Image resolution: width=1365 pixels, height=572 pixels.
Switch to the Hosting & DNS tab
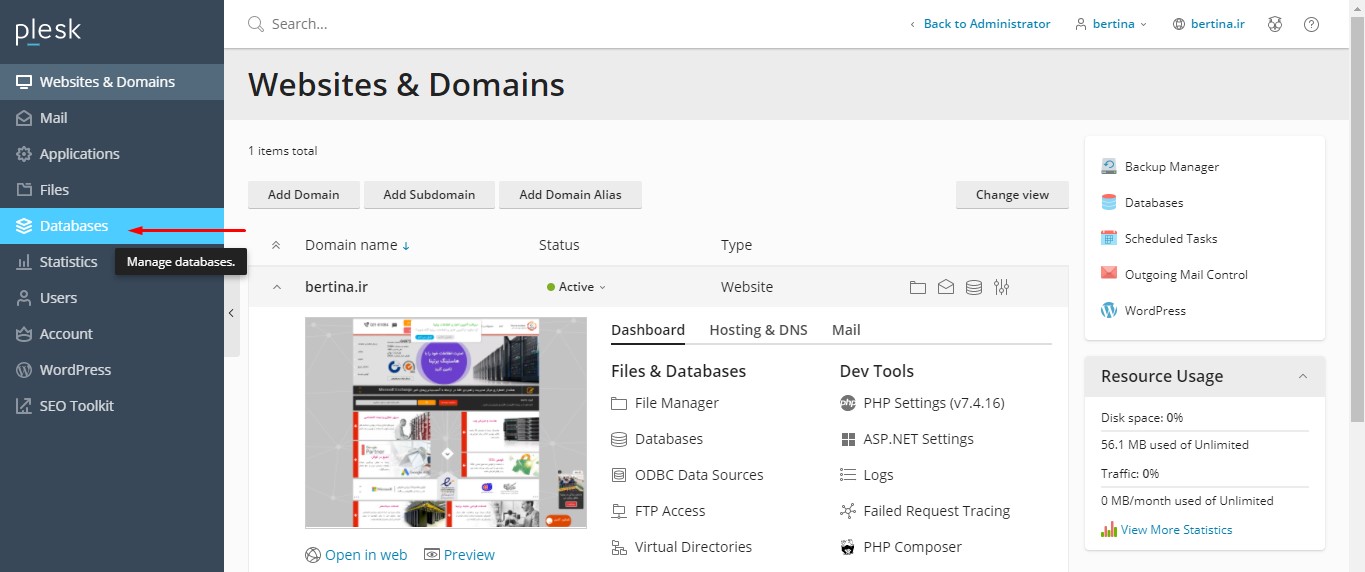758,330
